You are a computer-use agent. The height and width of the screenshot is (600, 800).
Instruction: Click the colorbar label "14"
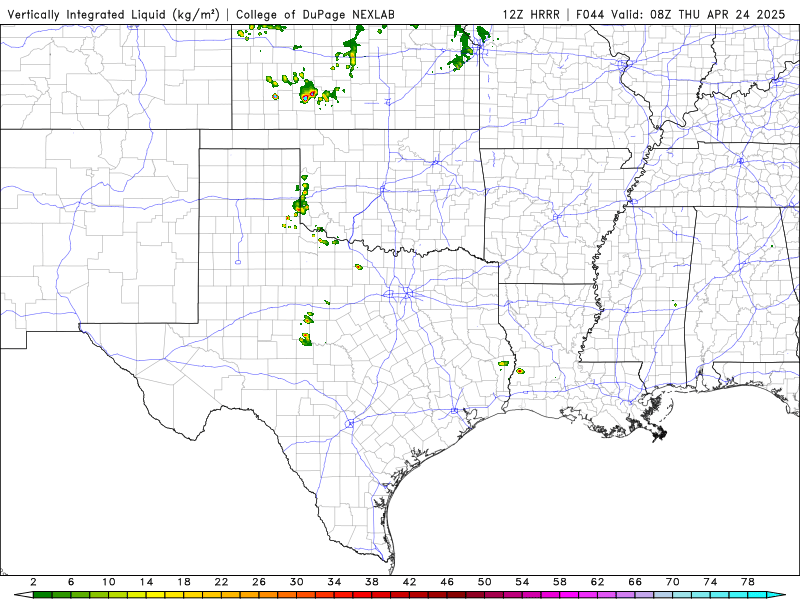tap(146, 582)
